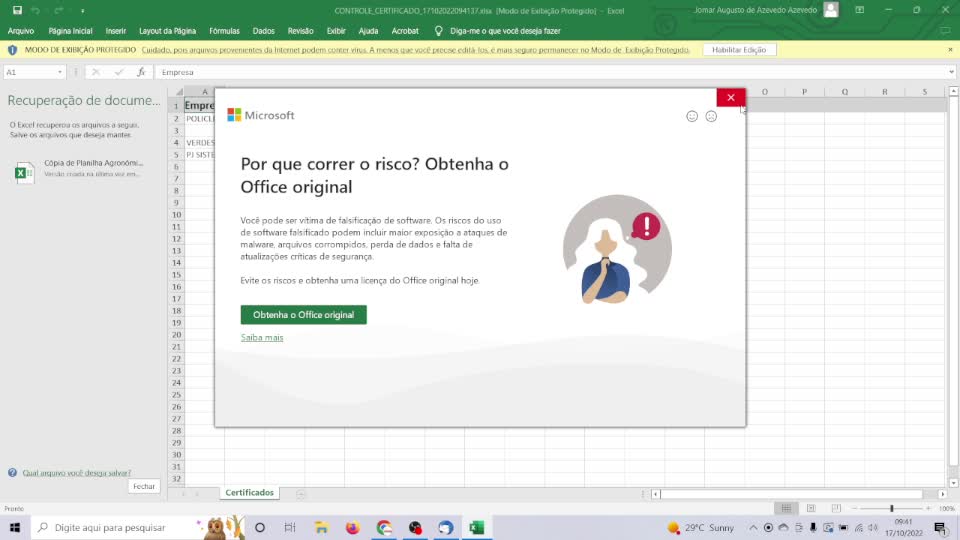Open the Arquivo menu
960x540 pixels.
pos(21,31)
